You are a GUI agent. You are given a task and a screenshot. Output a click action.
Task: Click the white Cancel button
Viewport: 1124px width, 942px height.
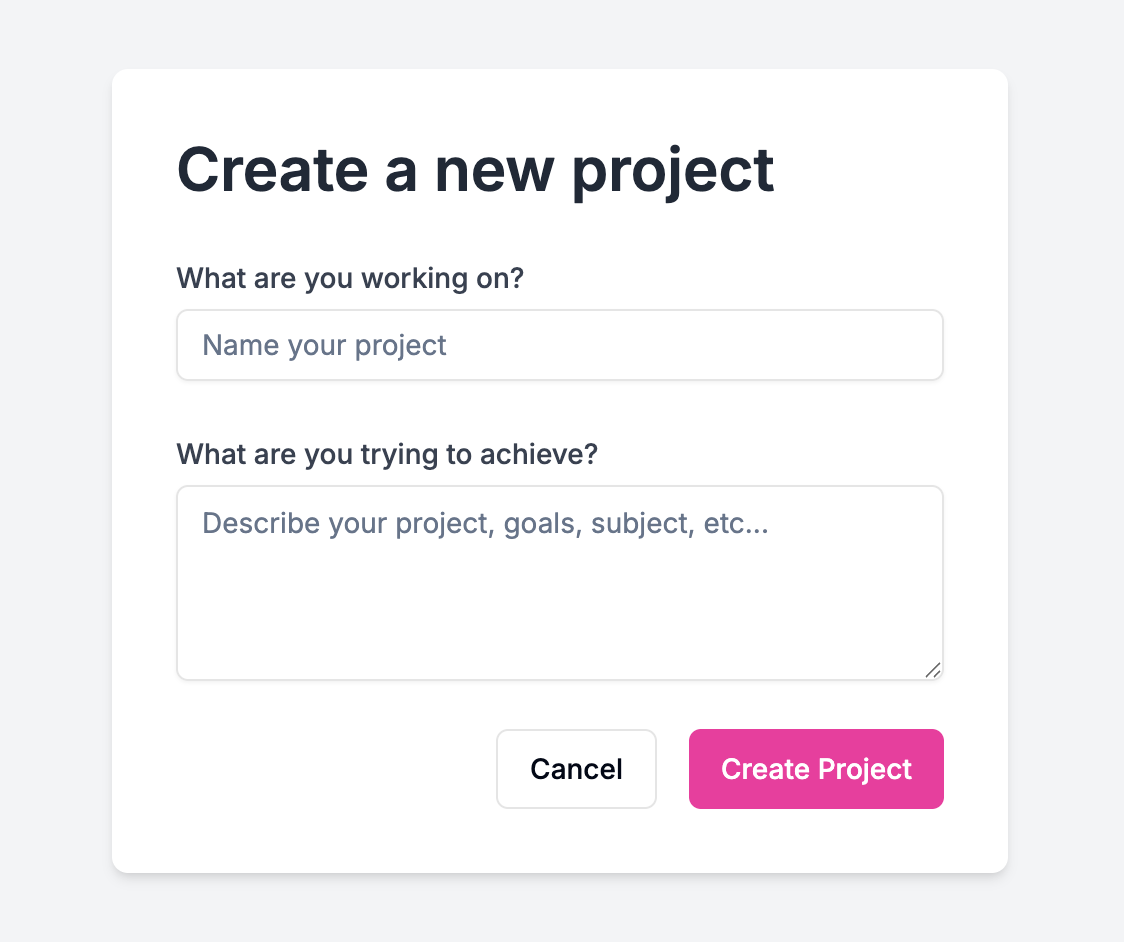click(576, 768)
